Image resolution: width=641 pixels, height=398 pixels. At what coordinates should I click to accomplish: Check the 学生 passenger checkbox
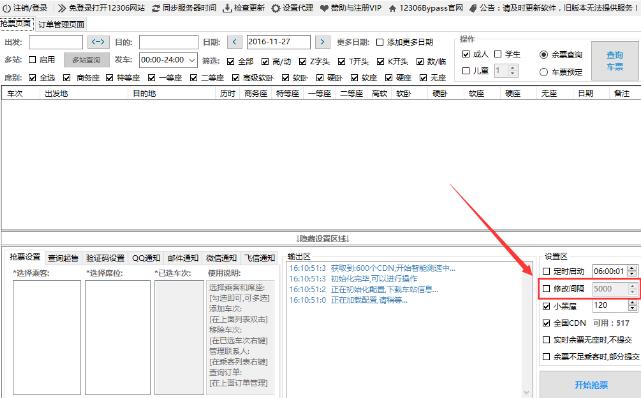coord(498,54)
